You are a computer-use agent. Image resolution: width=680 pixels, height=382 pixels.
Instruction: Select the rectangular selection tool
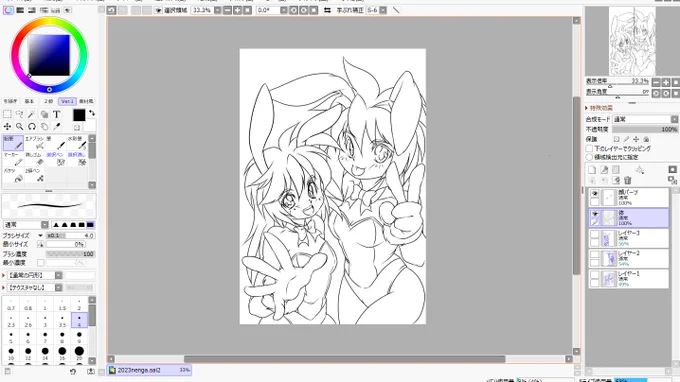click(x=7, y=114)
